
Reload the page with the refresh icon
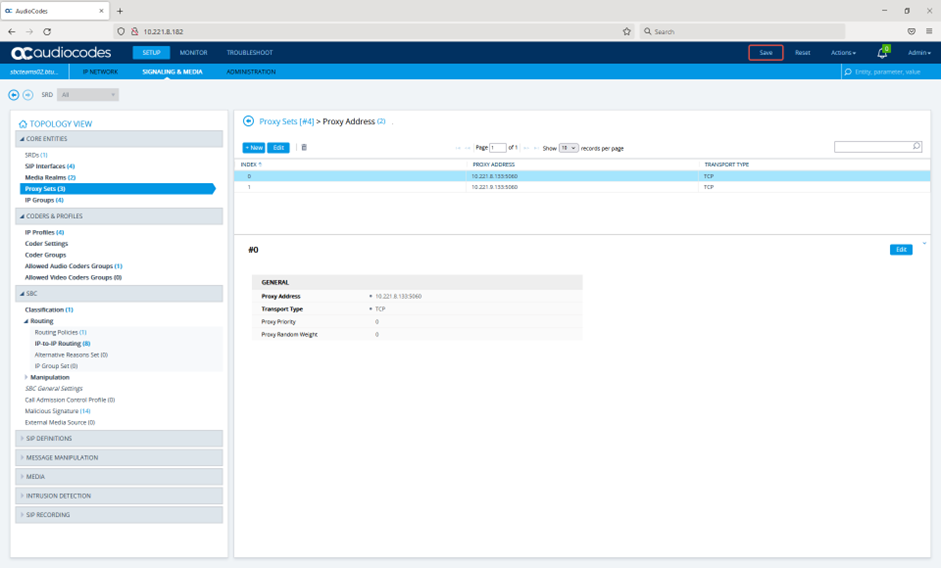[x=47, y=31]
